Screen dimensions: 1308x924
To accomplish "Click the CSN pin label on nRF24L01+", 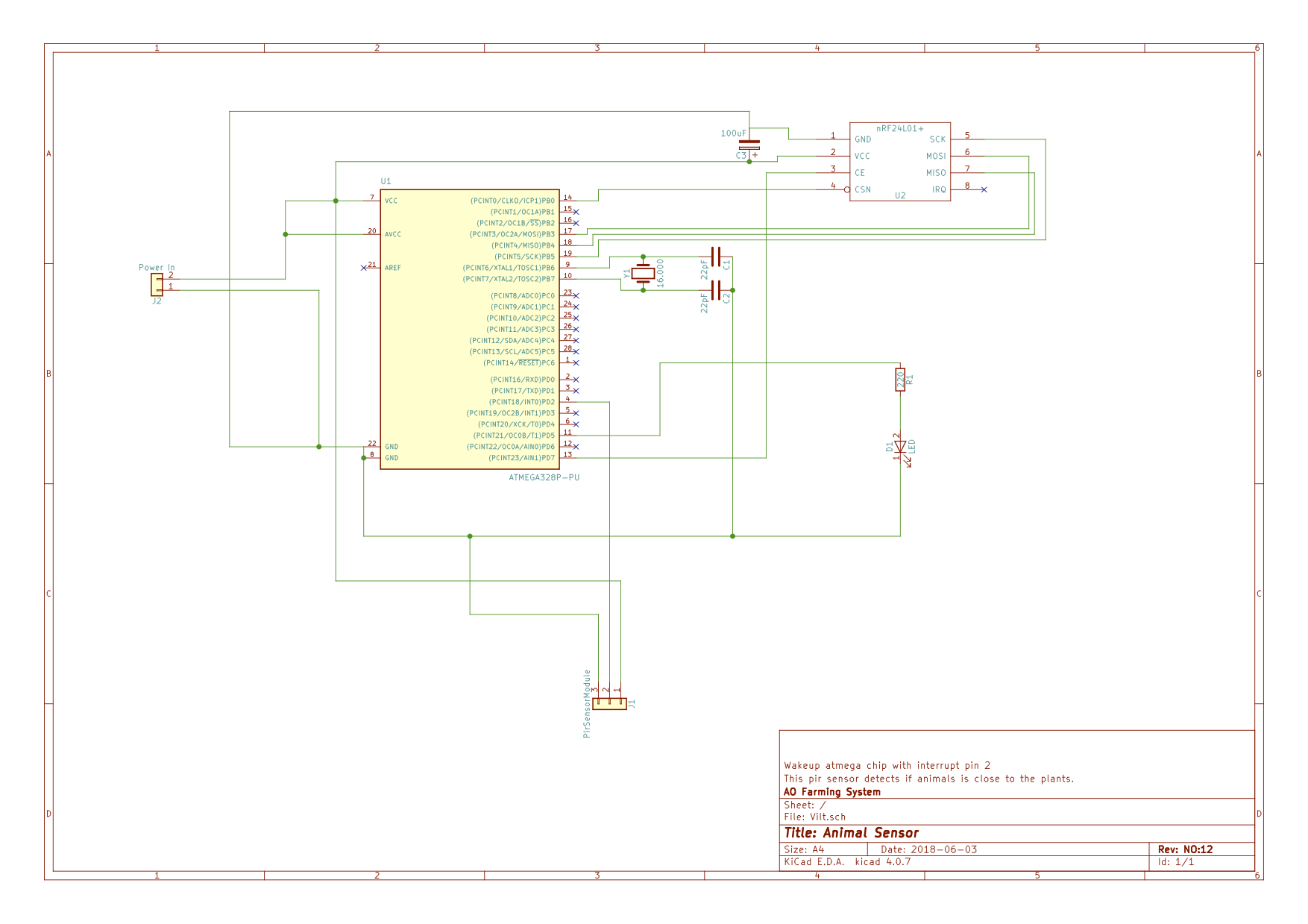I will click(863, 189).
